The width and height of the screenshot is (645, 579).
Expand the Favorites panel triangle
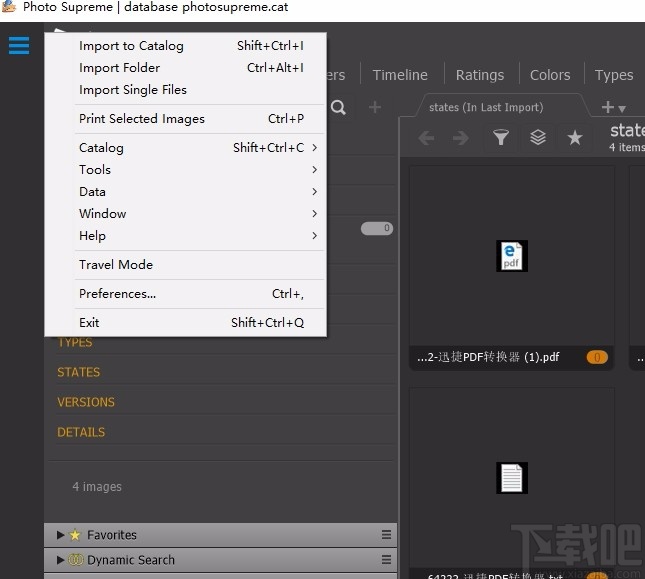60,535
